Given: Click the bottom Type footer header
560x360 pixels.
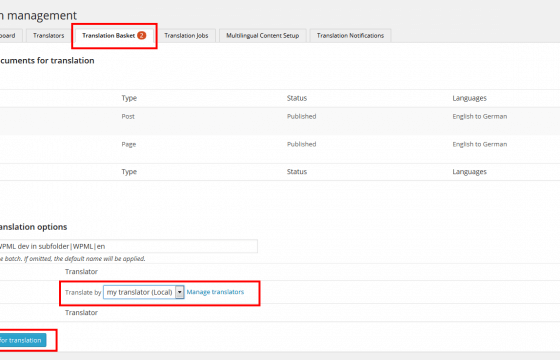Looking at the screenshot, I should tap(129, 172).
